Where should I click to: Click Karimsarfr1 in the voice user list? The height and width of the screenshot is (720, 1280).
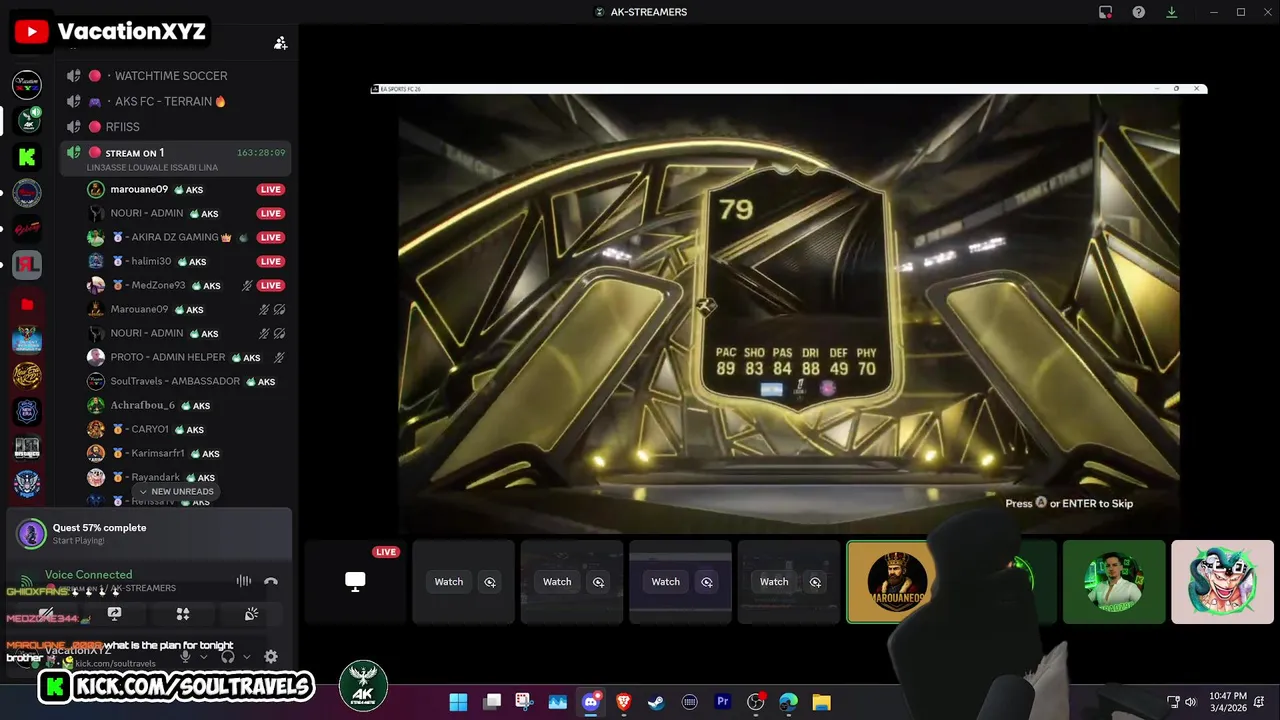pos(186,453)
